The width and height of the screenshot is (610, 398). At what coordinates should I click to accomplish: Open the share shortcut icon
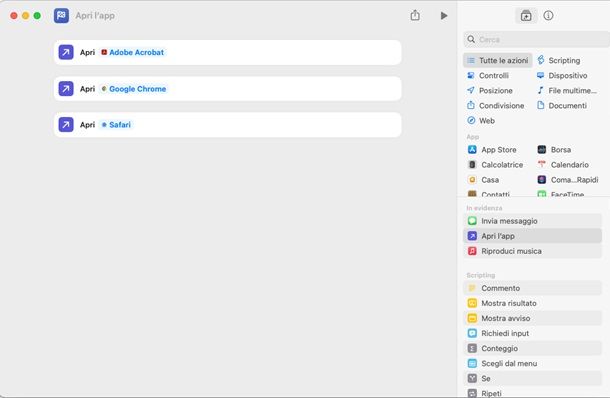click(415, 15)
